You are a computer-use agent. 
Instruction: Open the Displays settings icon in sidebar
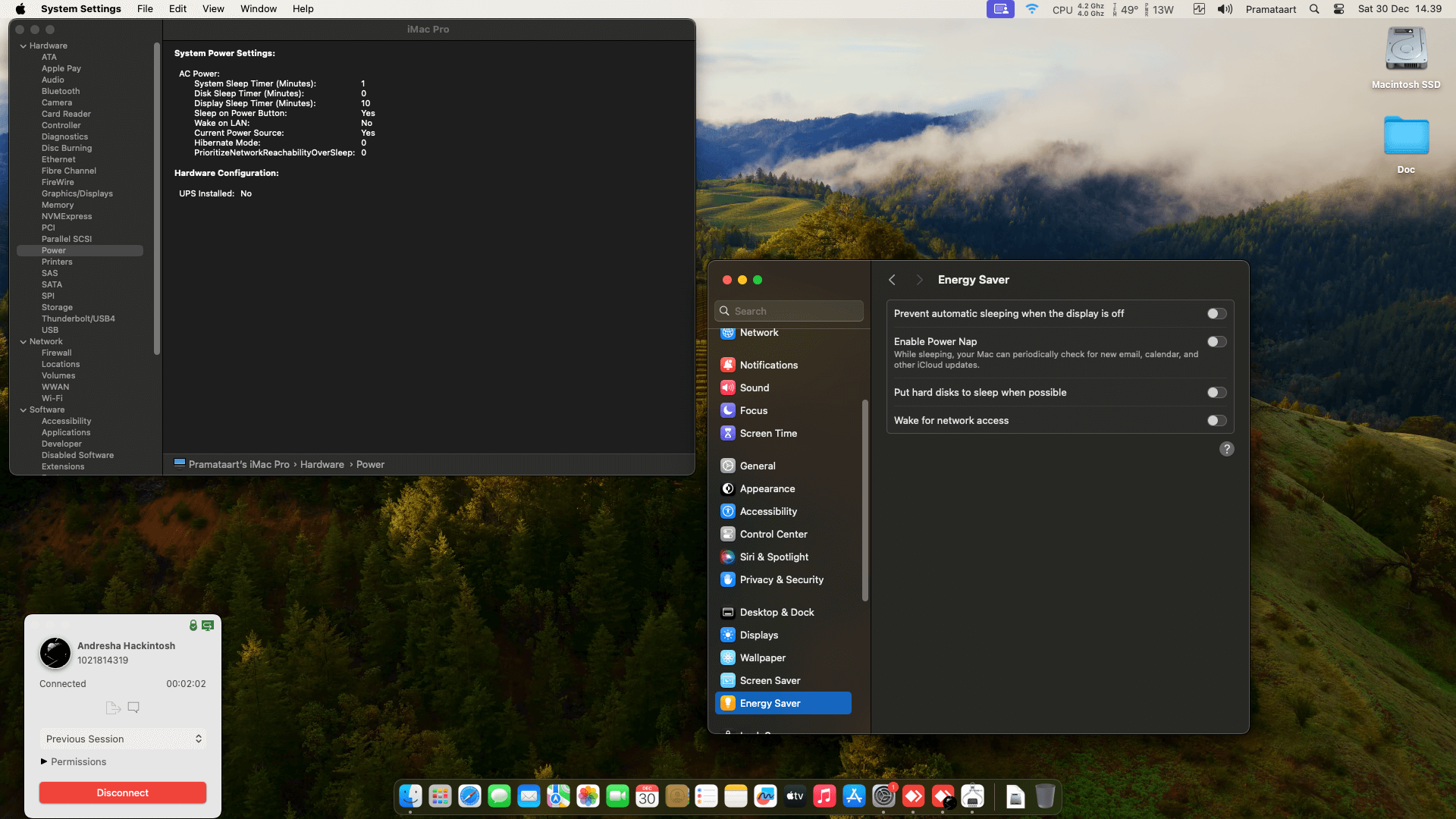tap(727, 635)
